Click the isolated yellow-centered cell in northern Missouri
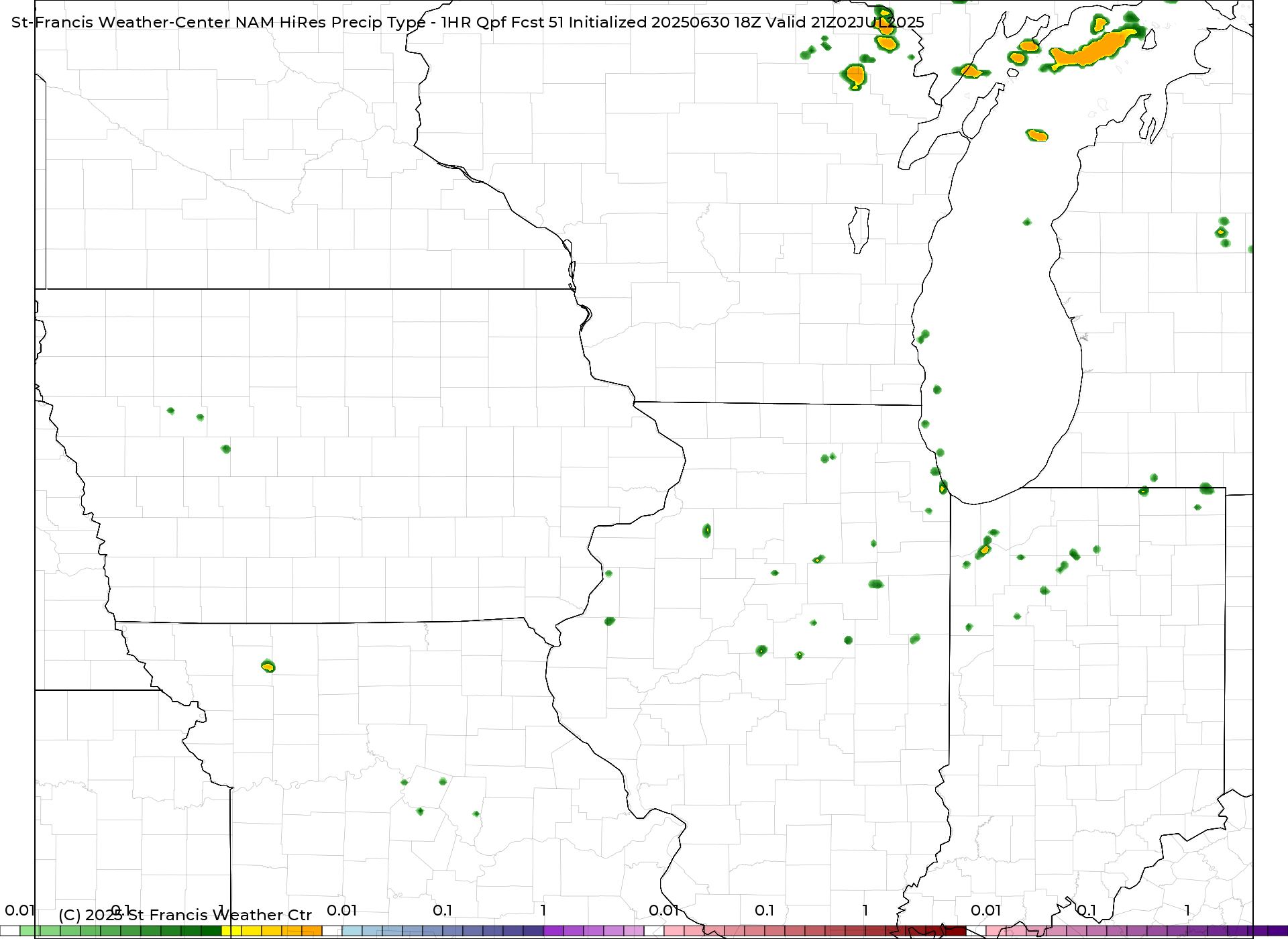The width and height of the screenshot is (1288, 939). click(268, 666)
